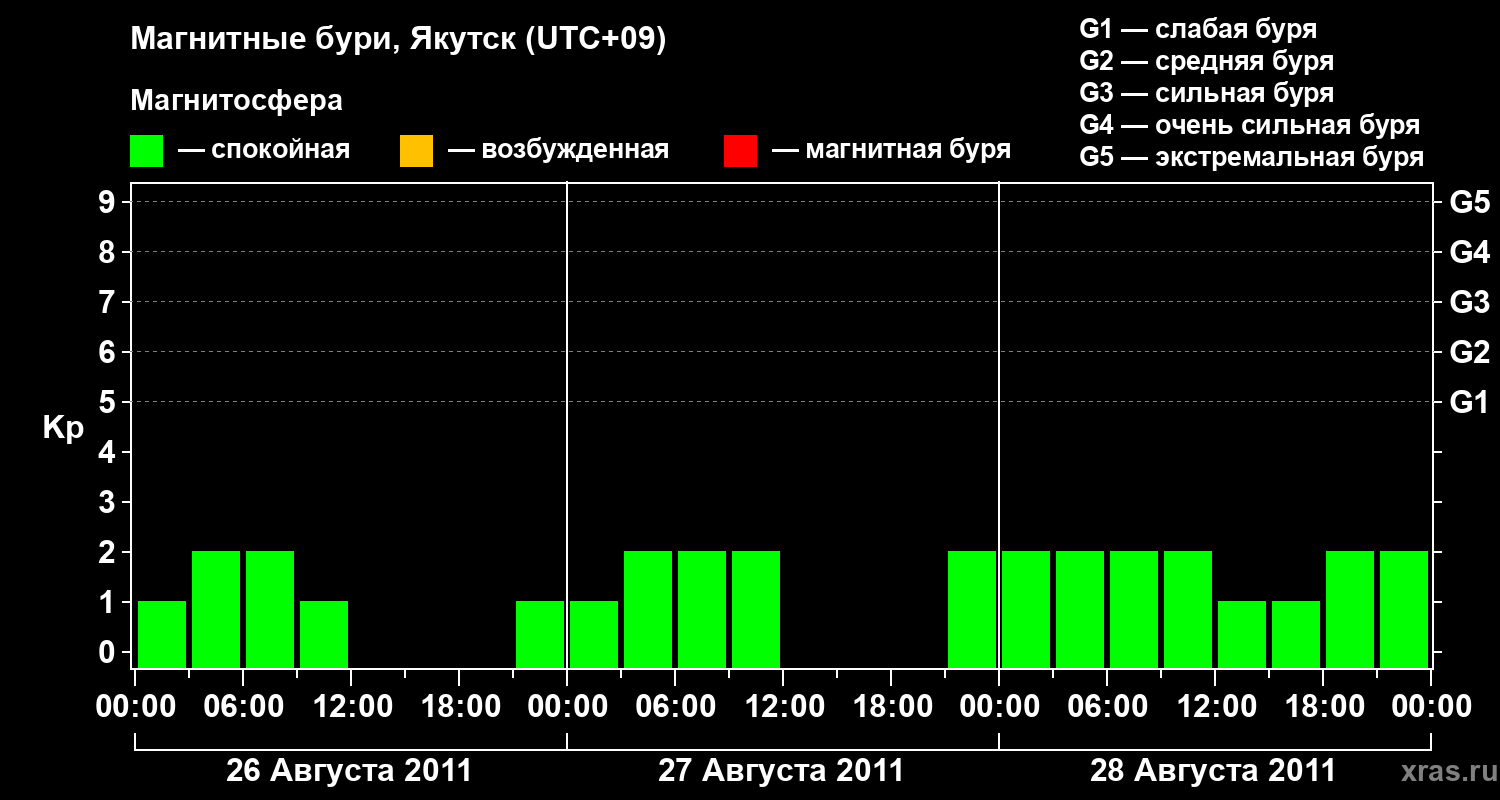1500x800 pixels.
Task: Click the G1 label on the right axis
Action: point(1470,403)
